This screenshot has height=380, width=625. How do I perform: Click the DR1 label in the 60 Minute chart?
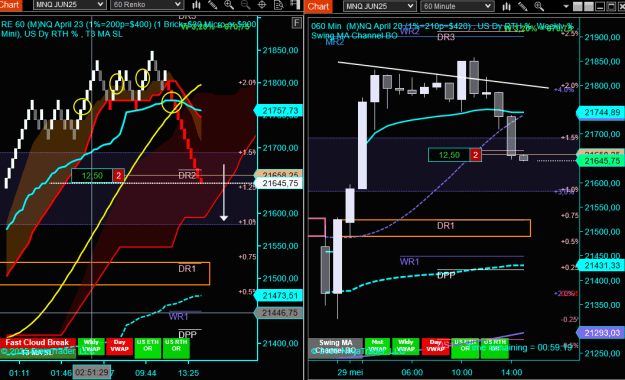[x=446, y=226]
